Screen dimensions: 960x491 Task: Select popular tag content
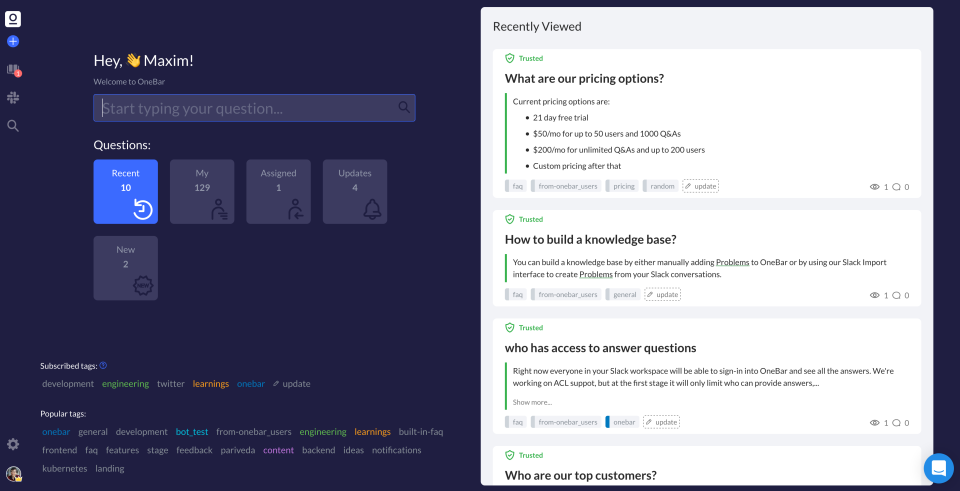[279, 450]
